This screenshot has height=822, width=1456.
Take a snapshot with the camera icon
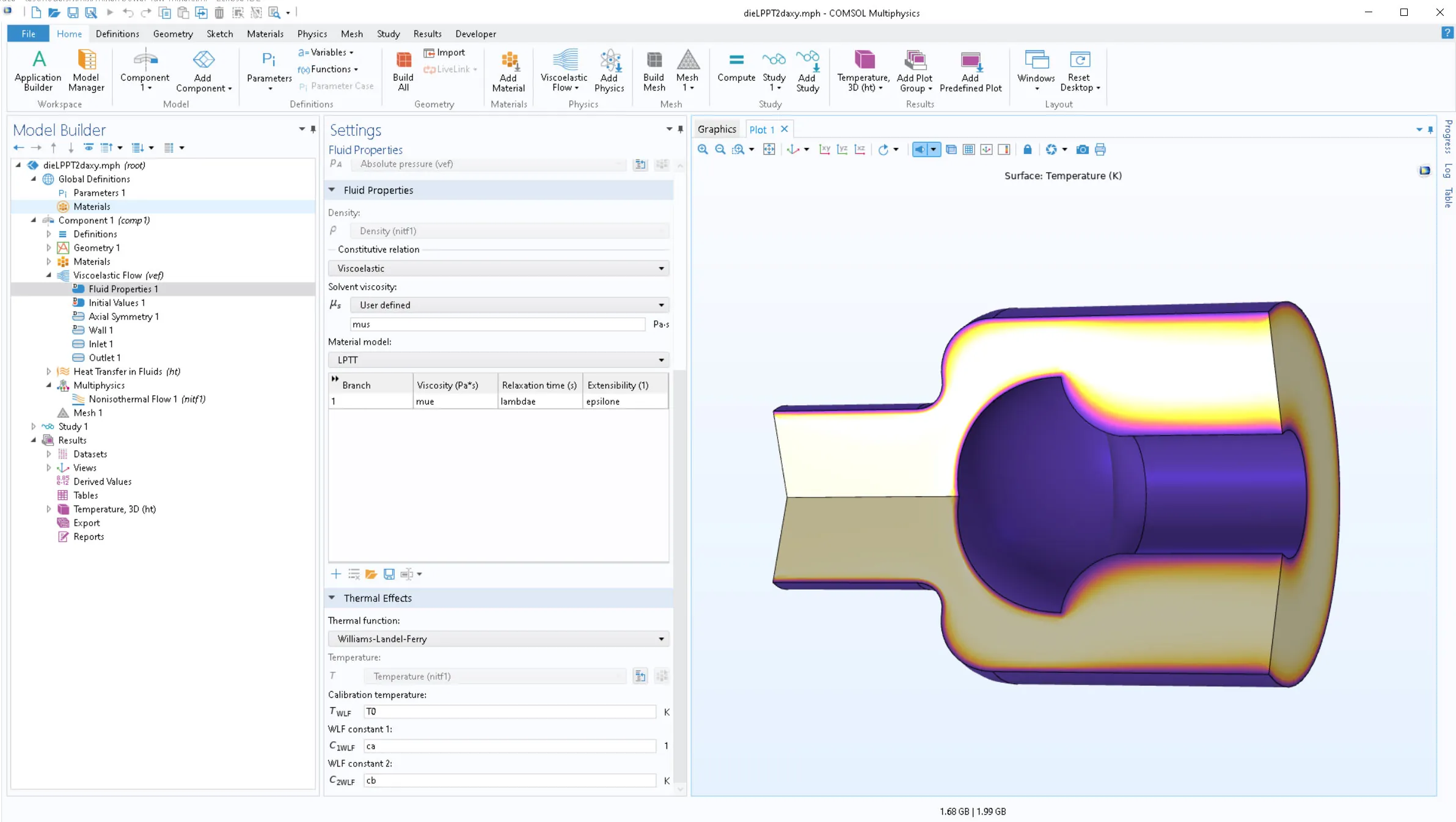(1082, 149)
